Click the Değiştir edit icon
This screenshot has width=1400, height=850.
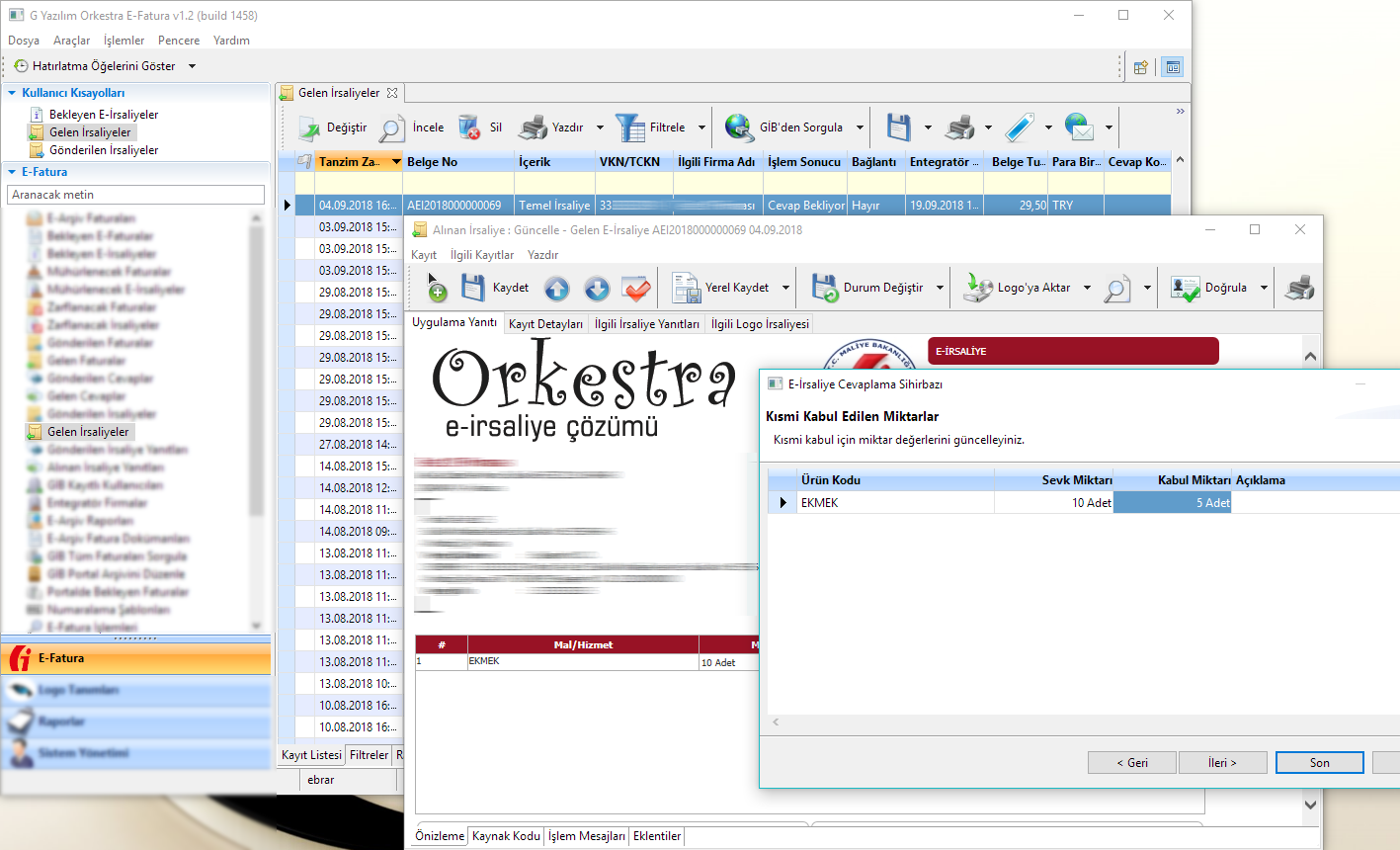(x=310, y=127)
